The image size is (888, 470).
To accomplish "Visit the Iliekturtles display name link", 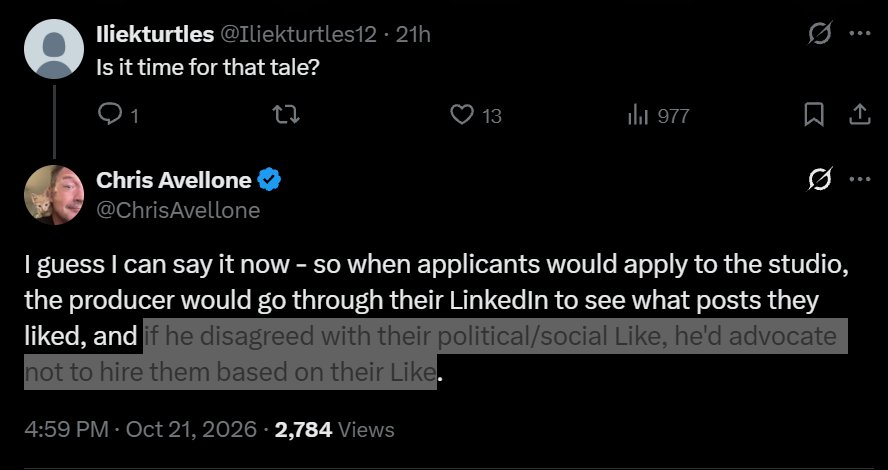I will pos(155,35).
